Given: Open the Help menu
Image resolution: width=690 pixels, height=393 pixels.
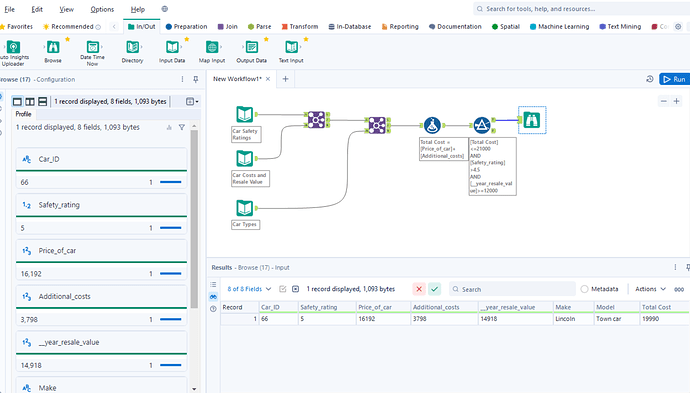Looking at the screenshot, I should point(138,9).
